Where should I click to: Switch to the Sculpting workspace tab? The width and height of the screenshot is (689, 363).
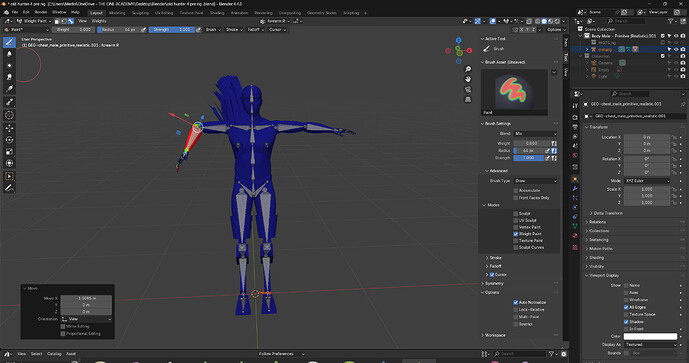pyautogui.click(x=141, y=13)
